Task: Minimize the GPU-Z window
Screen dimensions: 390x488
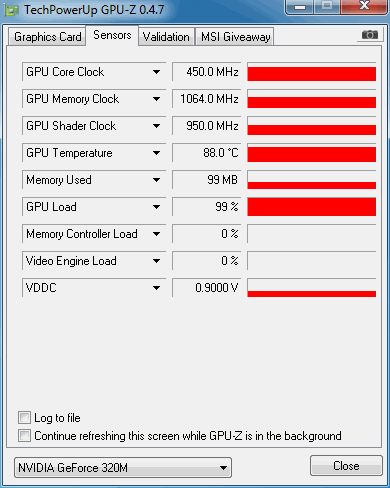Action: (x=300, y=6)
